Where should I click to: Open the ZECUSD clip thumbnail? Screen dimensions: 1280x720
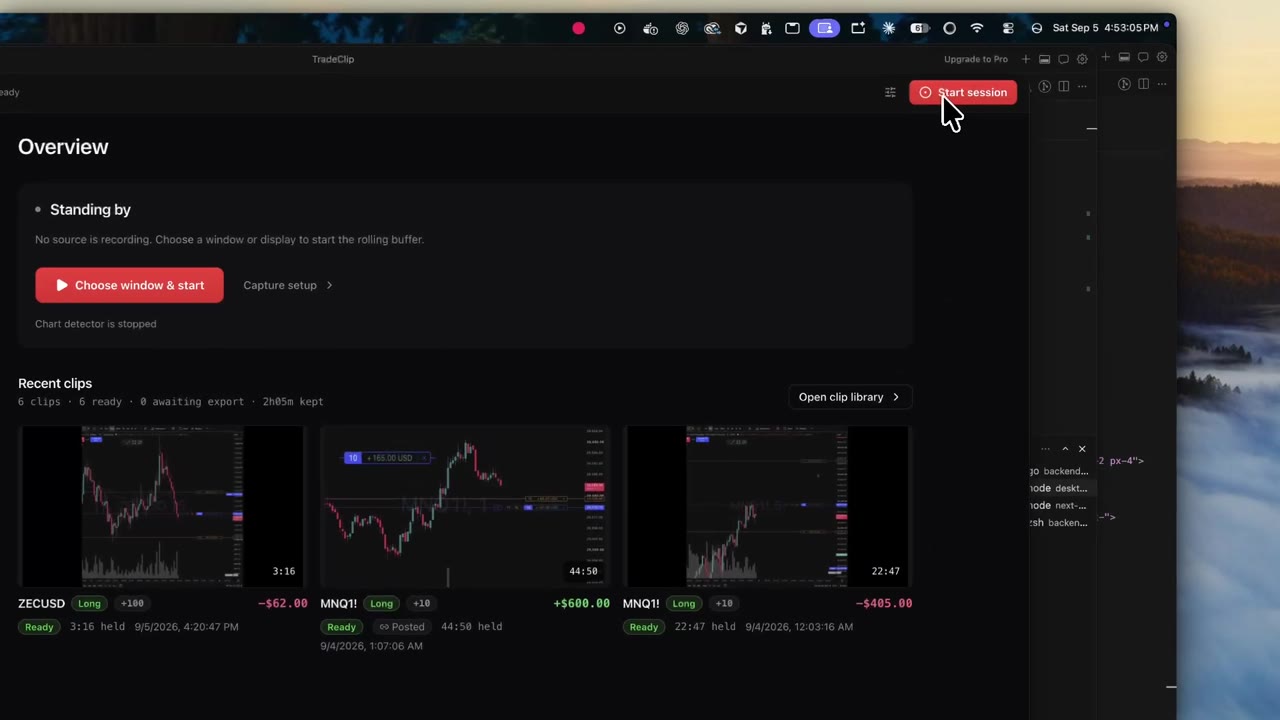tap(162, 506)
